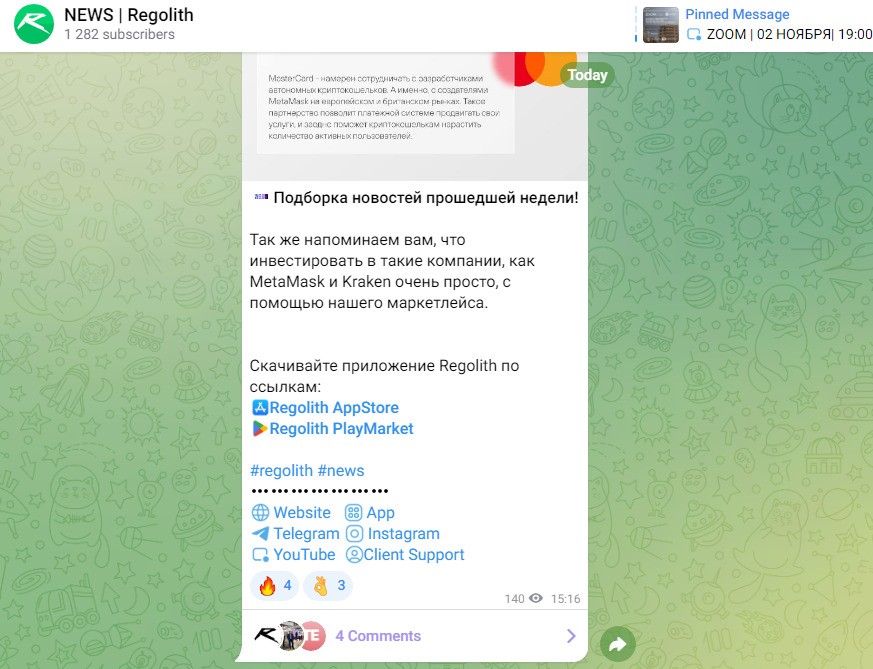Click the Telegram paper plane icon

tap(260, 533)
